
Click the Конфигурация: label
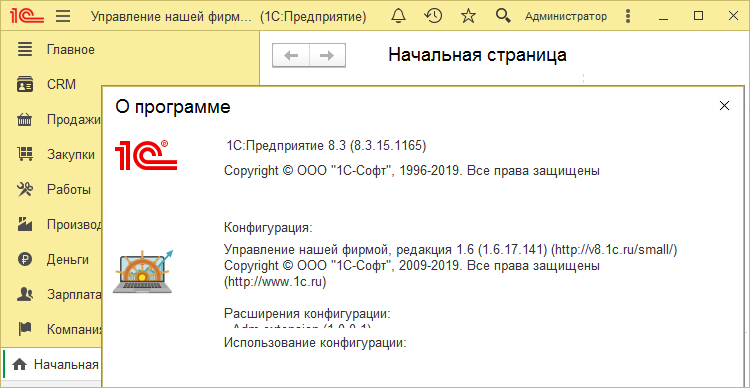point(268,227)
